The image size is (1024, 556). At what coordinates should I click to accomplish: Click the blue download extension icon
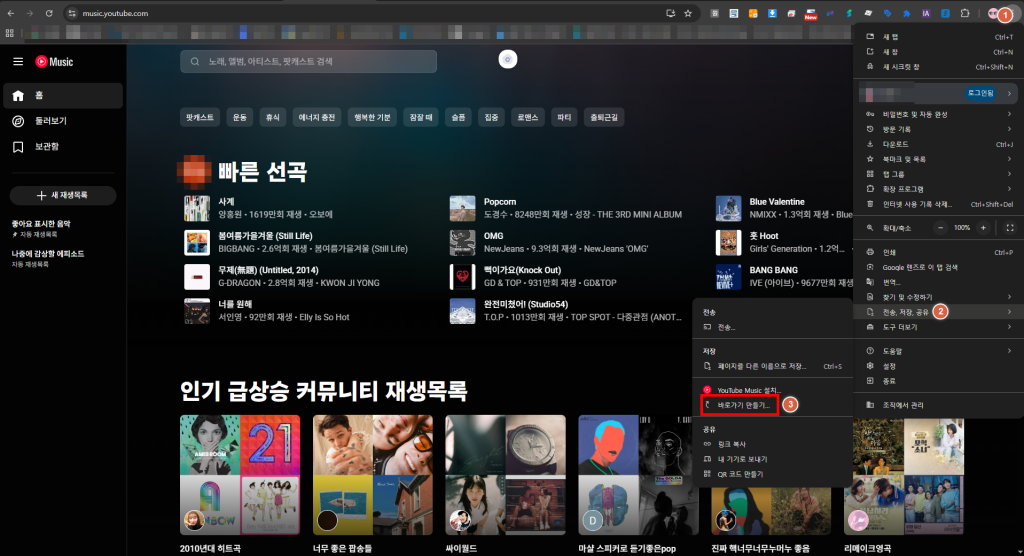pyautogui.click(x=772, y=13)
